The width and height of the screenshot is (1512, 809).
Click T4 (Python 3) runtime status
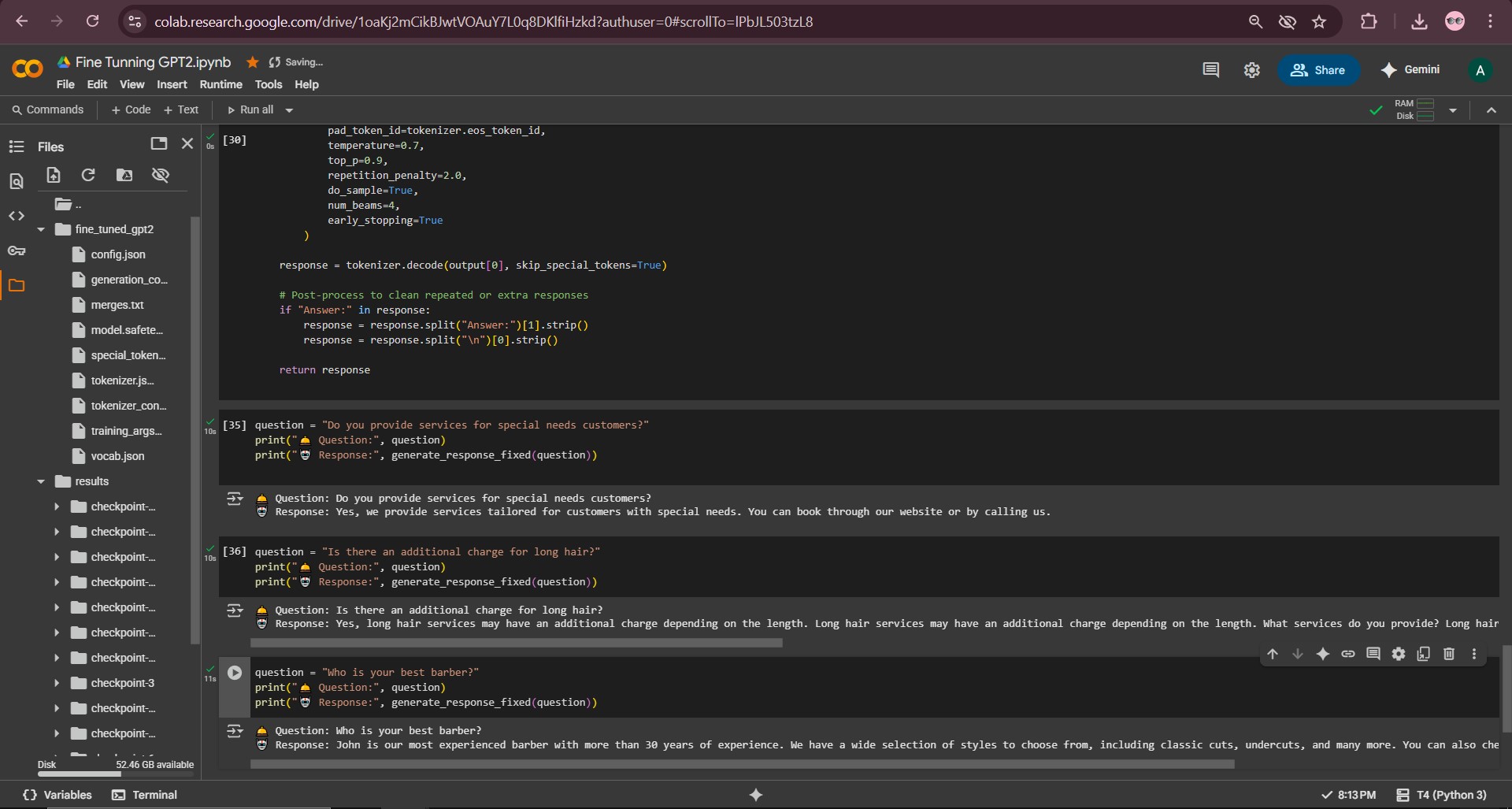coord(1441,795)
